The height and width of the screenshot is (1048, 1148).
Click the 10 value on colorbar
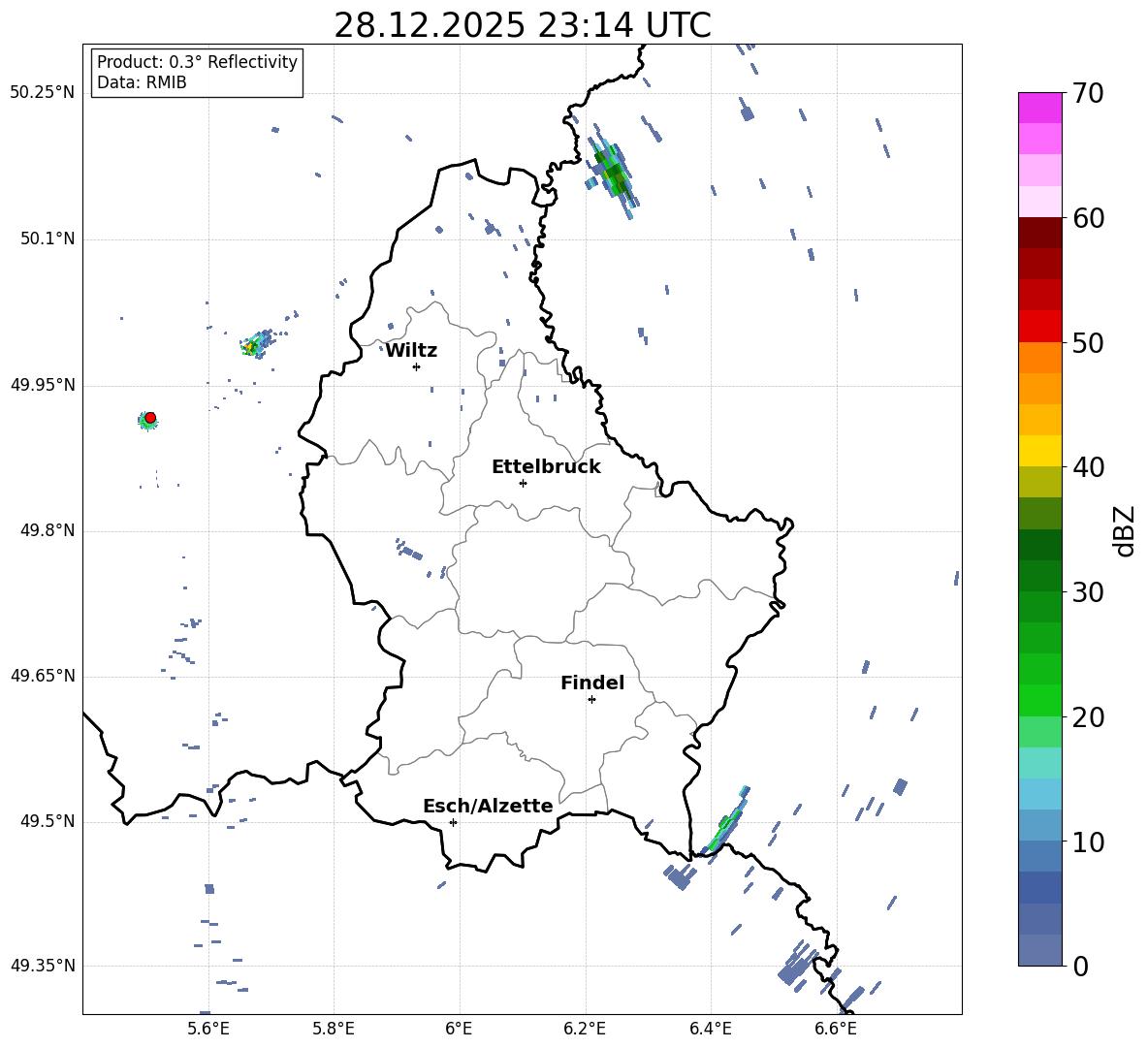(x=1088, y=842)
